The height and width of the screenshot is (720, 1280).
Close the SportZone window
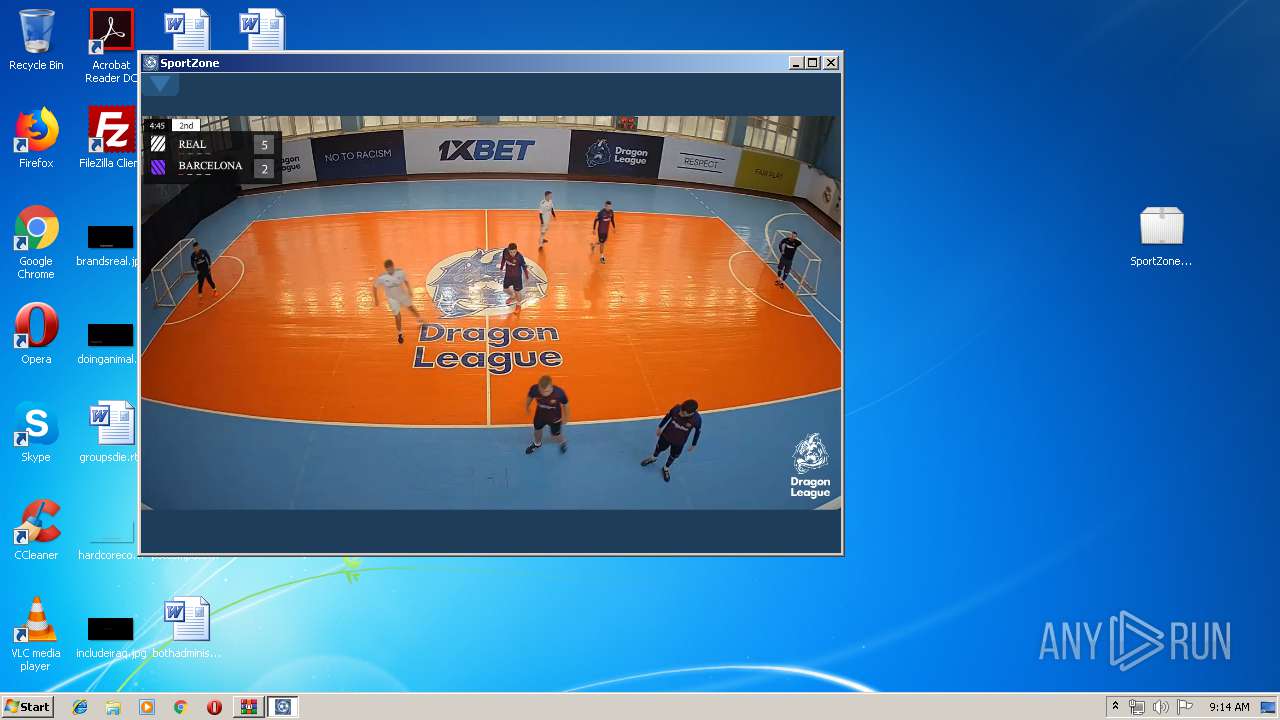point(831,63)
